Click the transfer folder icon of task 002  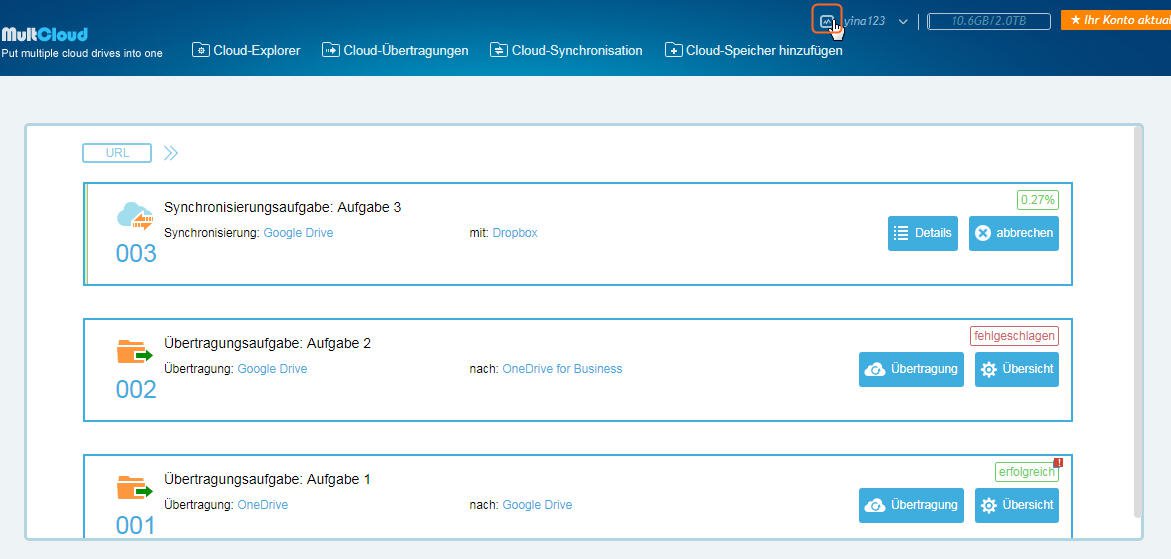pos(135,352)
